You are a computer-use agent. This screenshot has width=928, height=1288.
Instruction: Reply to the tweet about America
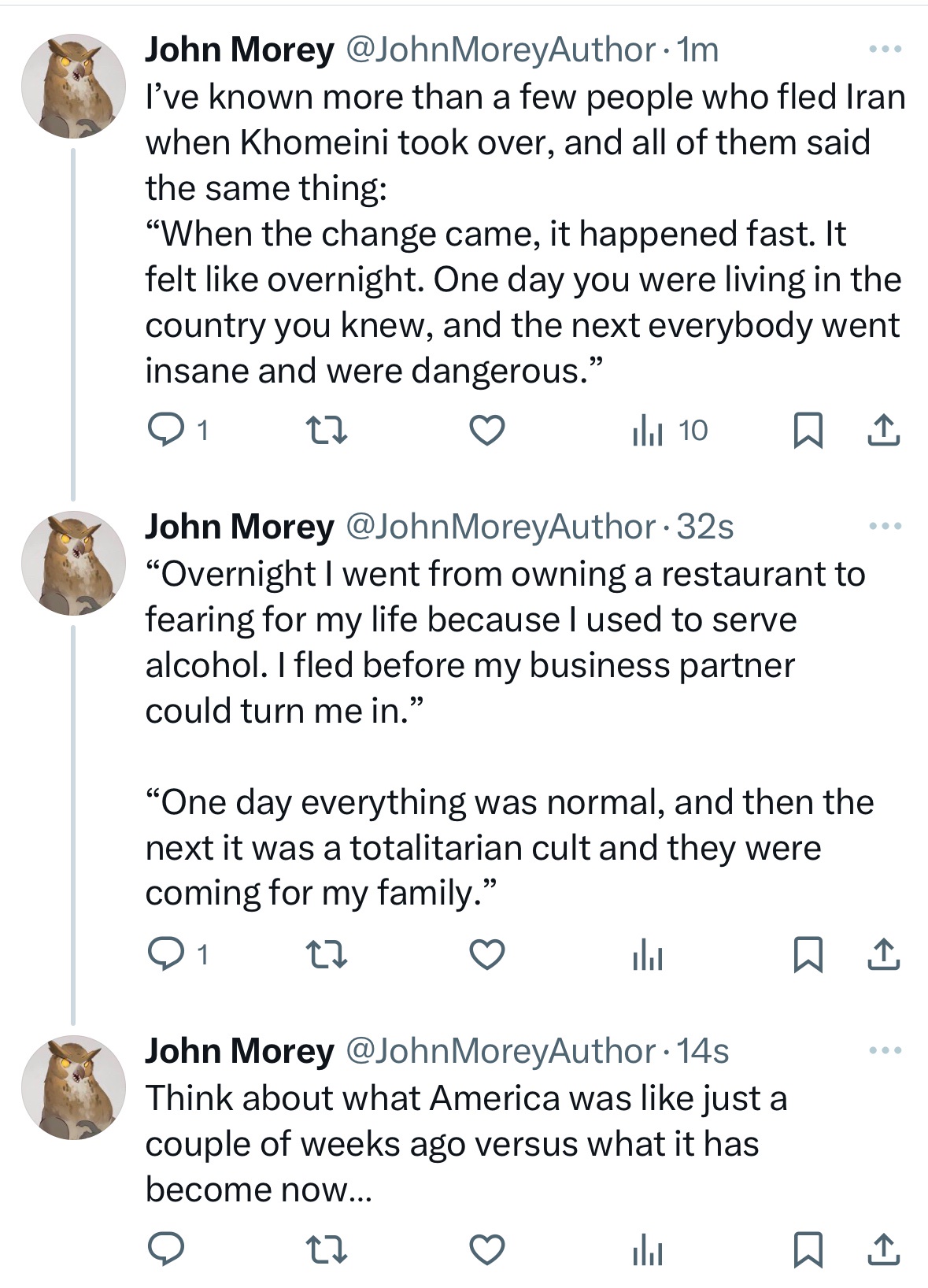[x=167, y=1249]
